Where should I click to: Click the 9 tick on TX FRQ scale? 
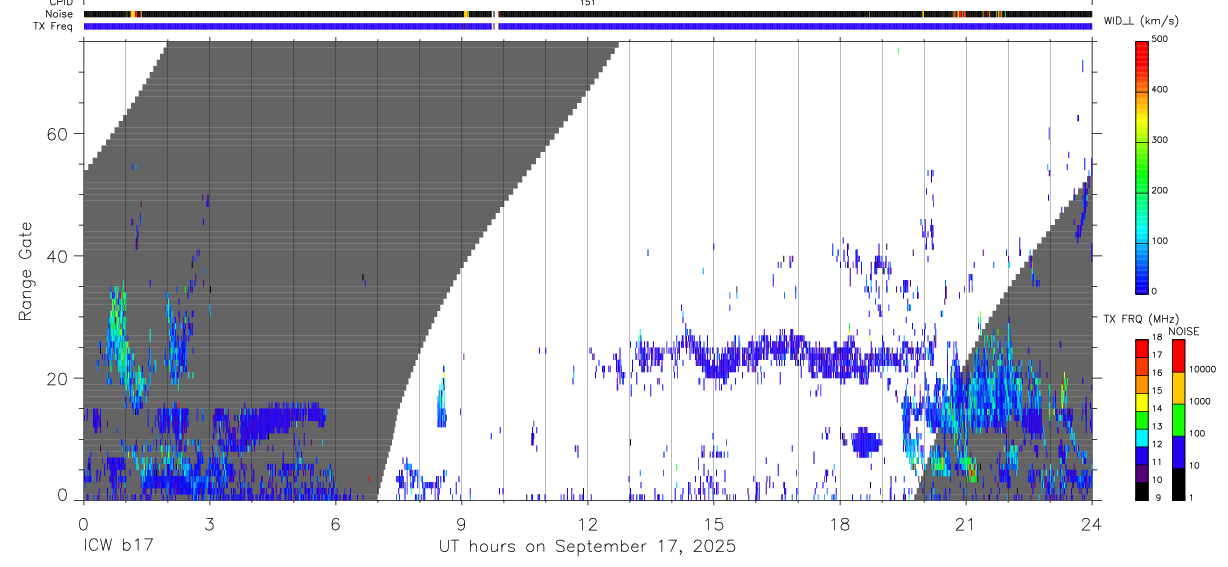tap(1159, 498)
